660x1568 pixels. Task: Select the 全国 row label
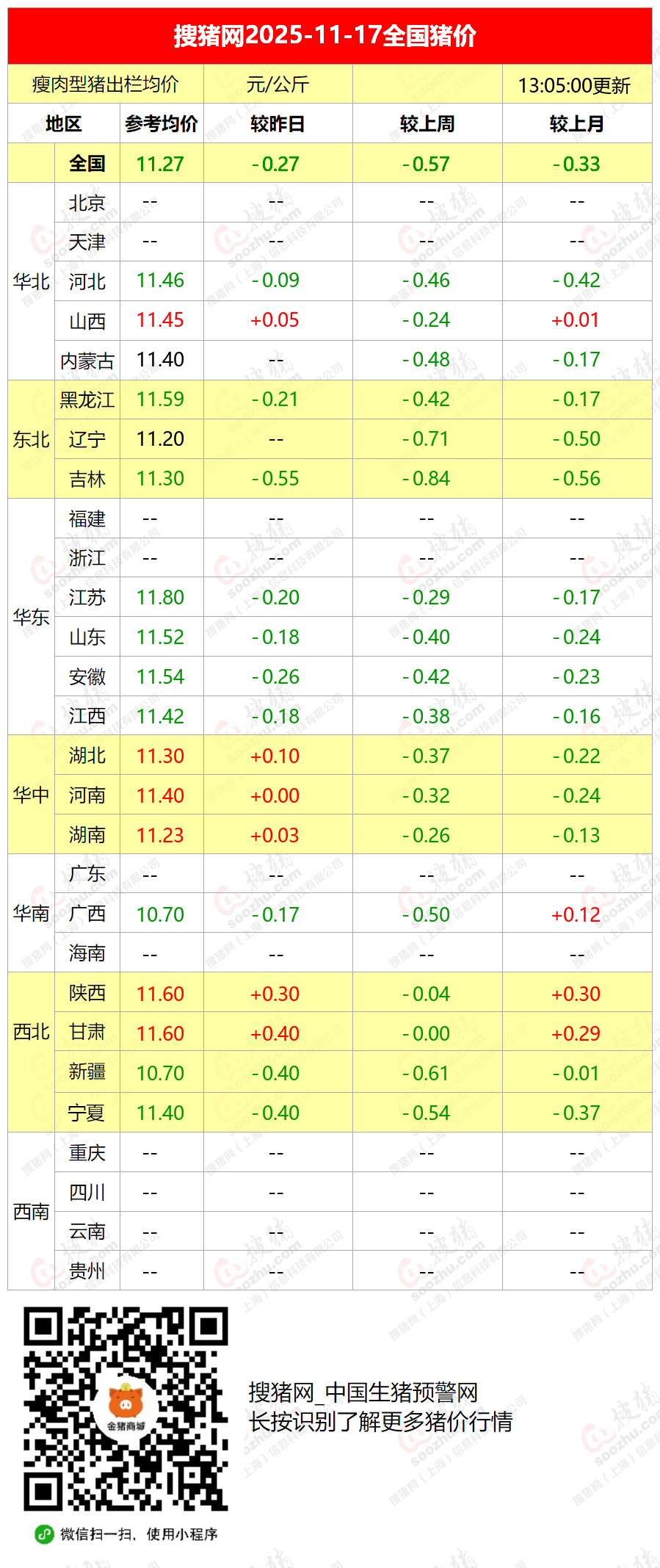(87, 163)
